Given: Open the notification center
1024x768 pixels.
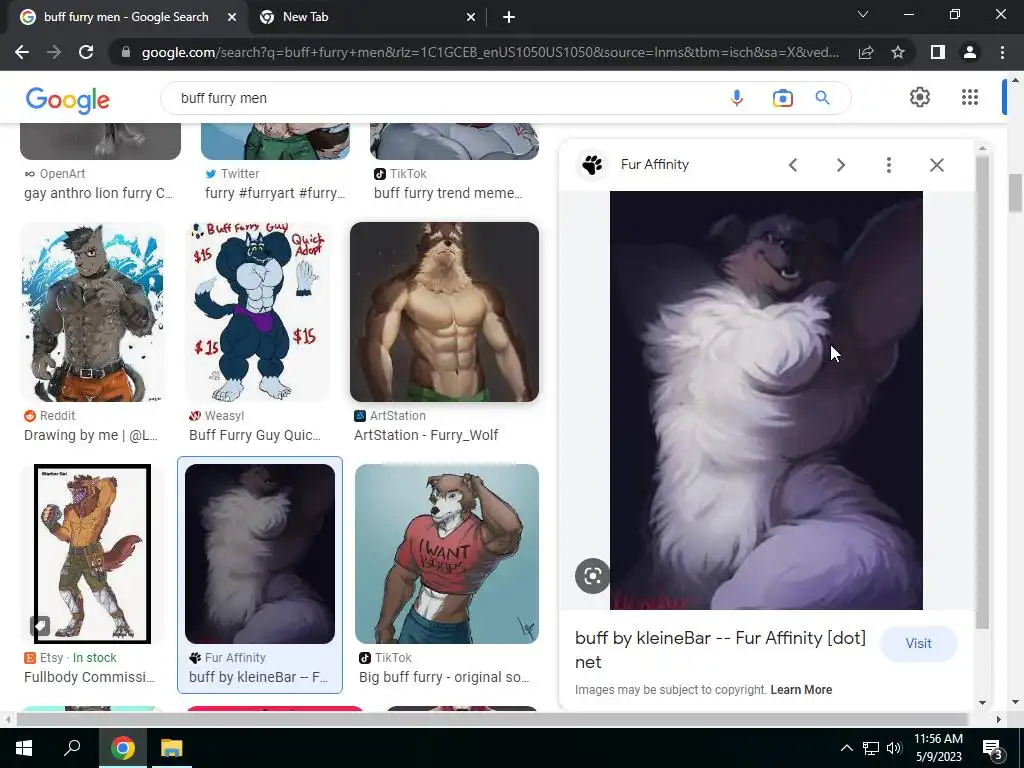Looking at the screenshot, I should click(x=993, y=749).
